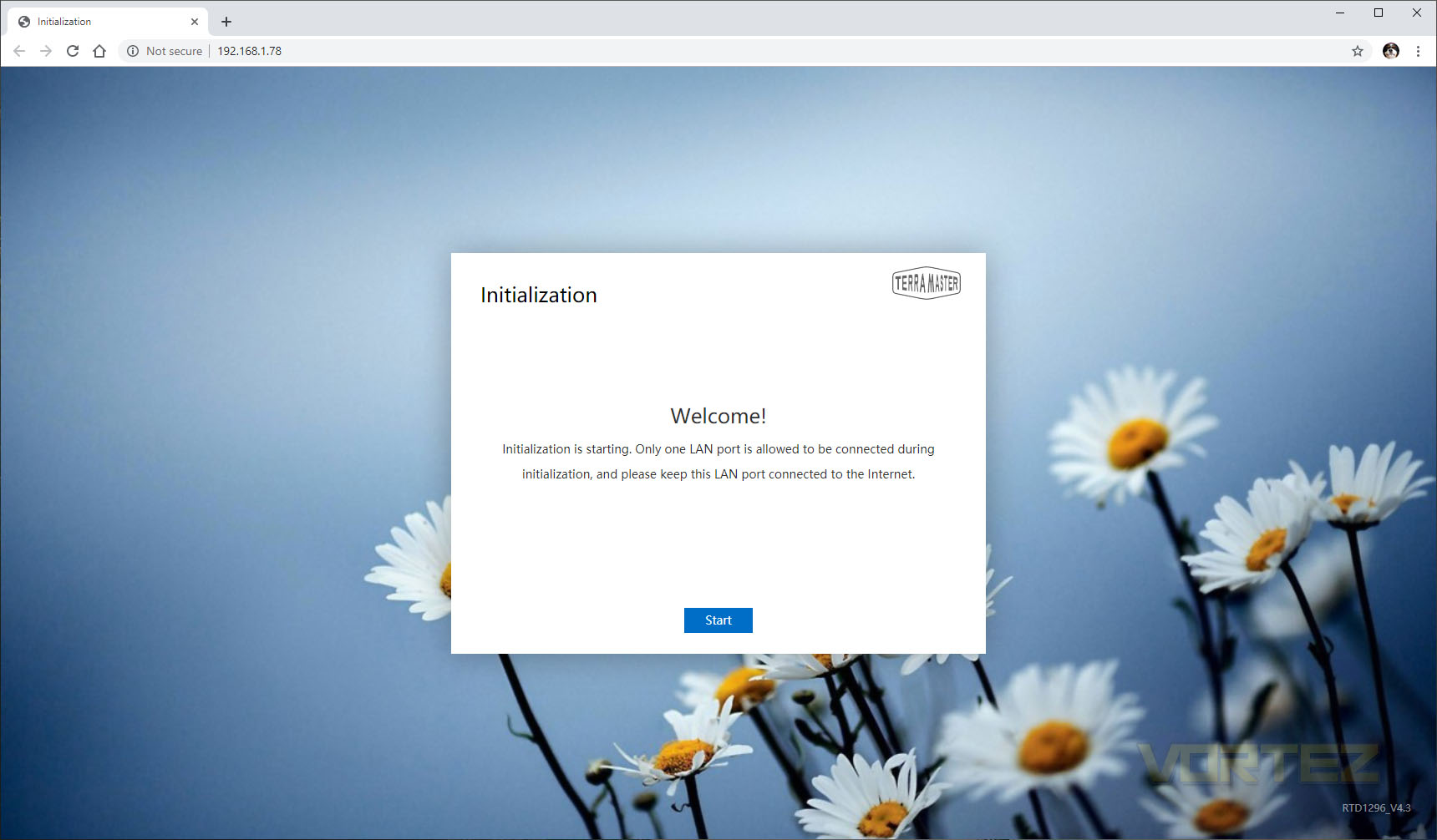
Task: Go back using the browser back arrow
Action: [19, 51]
